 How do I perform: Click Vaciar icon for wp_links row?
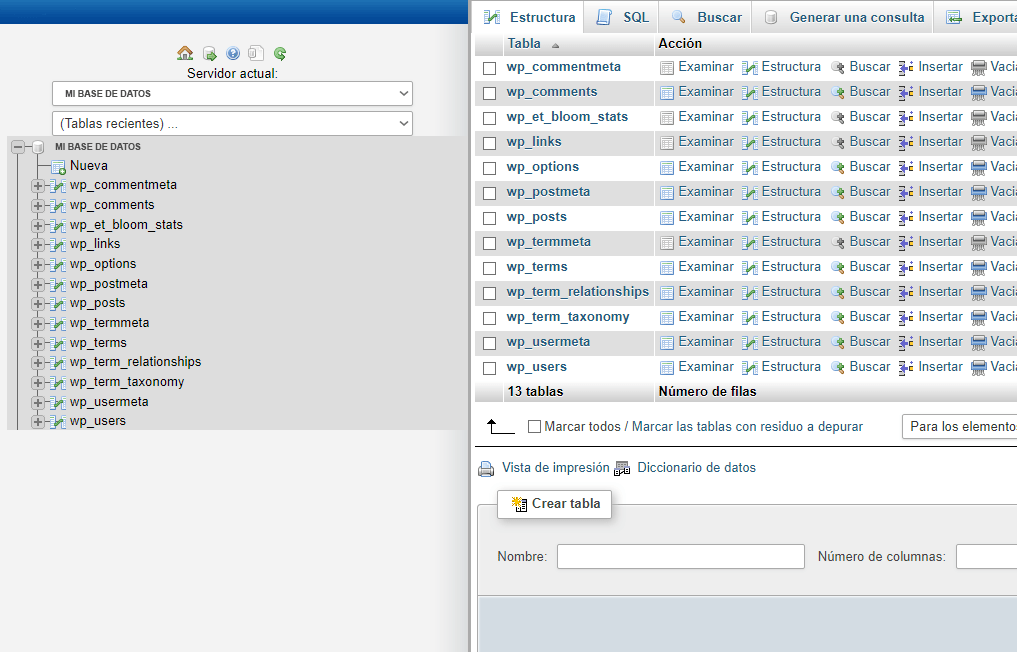[979, 143]
